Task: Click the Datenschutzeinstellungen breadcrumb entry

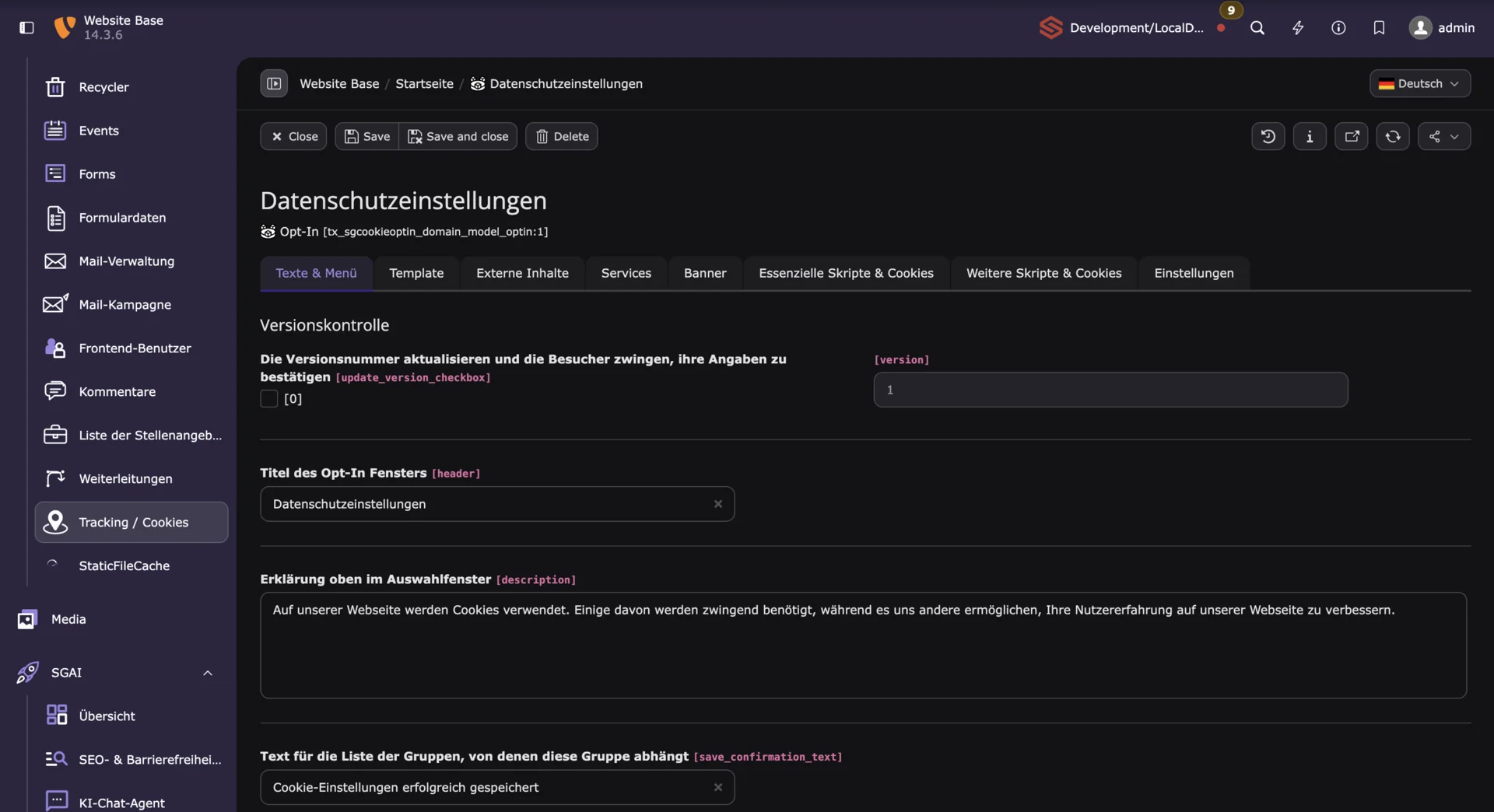Action: tap(557, 84)
